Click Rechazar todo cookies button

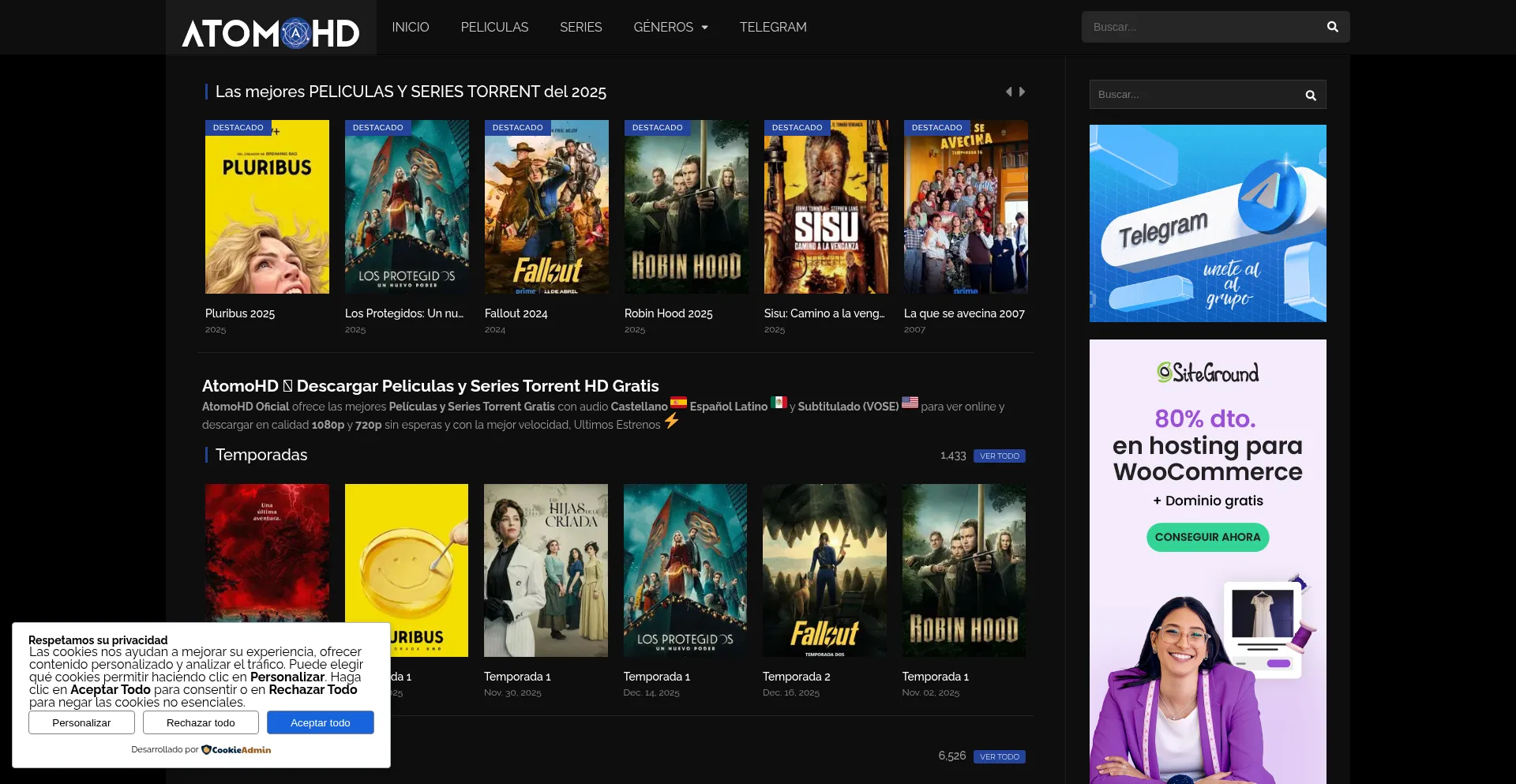tap(201, 722)
